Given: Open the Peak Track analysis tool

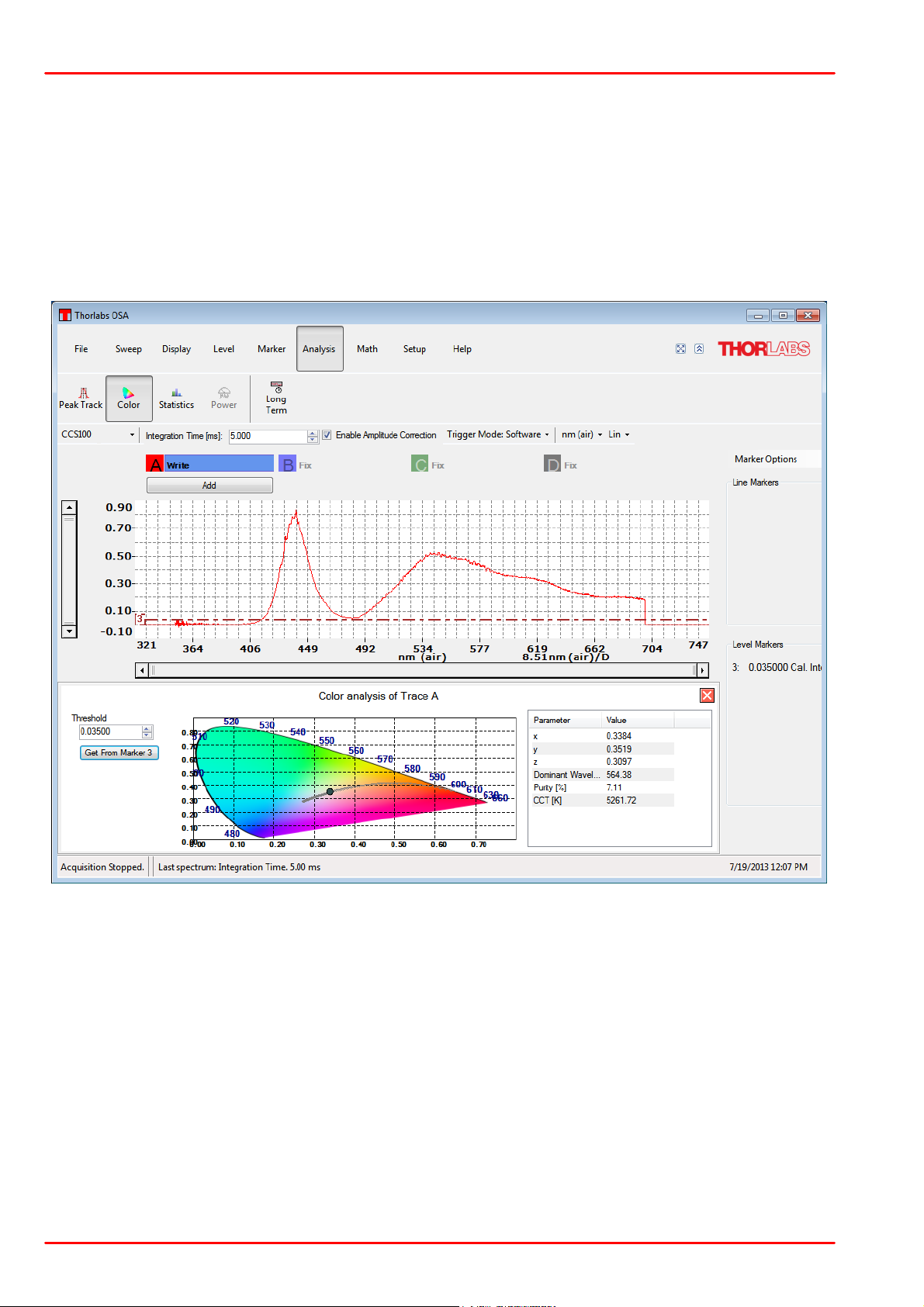Looking at the screenshot, I should click(81, 399).
